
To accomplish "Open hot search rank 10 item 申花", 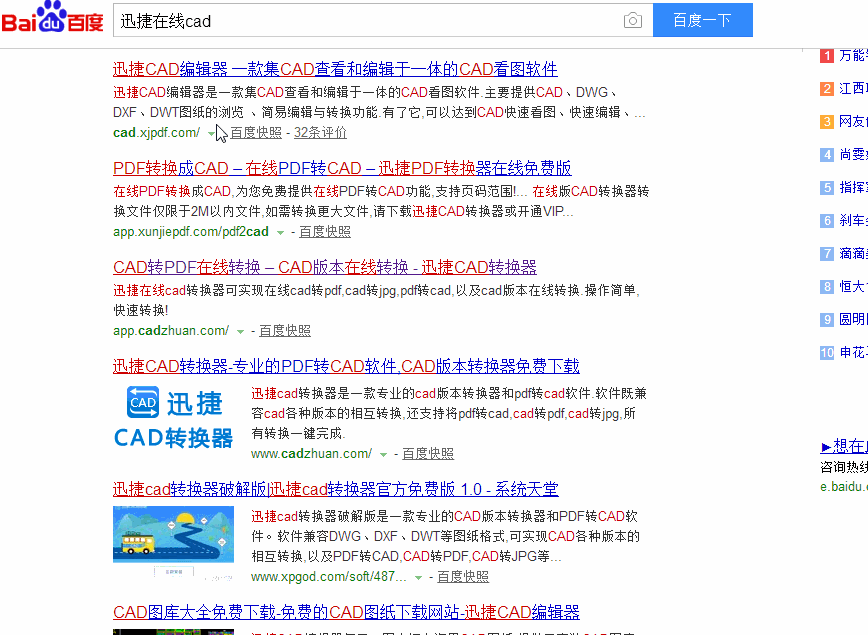I will tap(853, 353).
